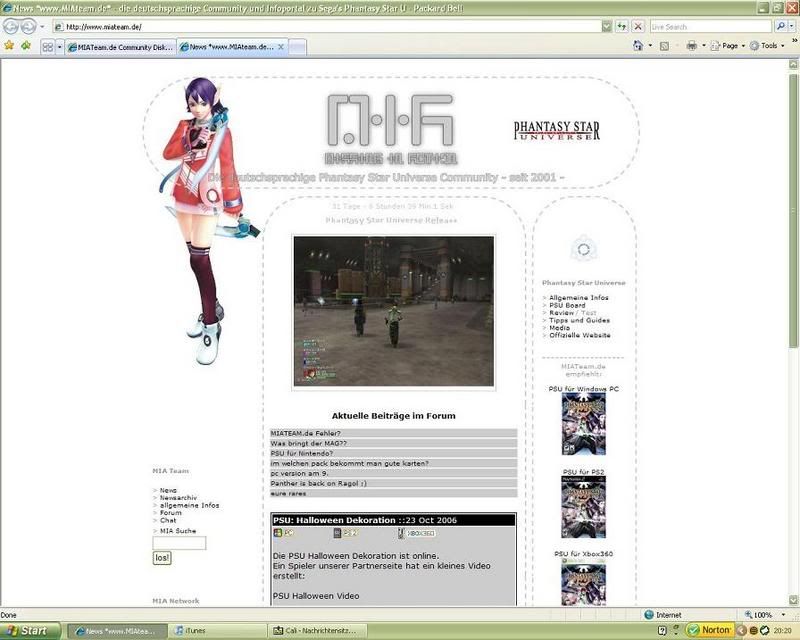Click the PS2 platform icon in the news post
The height and width of the screenshot is (640, 800).
coord(345,533)
